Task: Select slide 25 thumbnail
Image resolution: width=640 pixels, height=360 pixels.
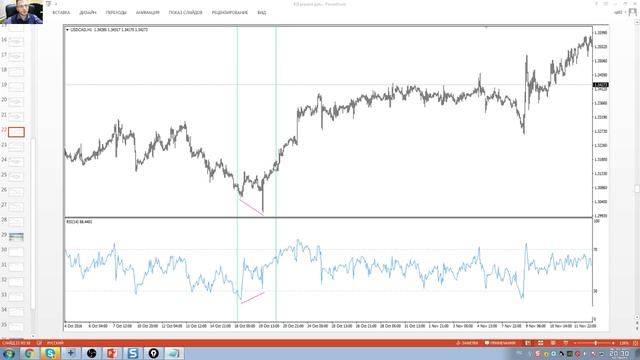Action: pyautogui.click(x=16, y=177)
